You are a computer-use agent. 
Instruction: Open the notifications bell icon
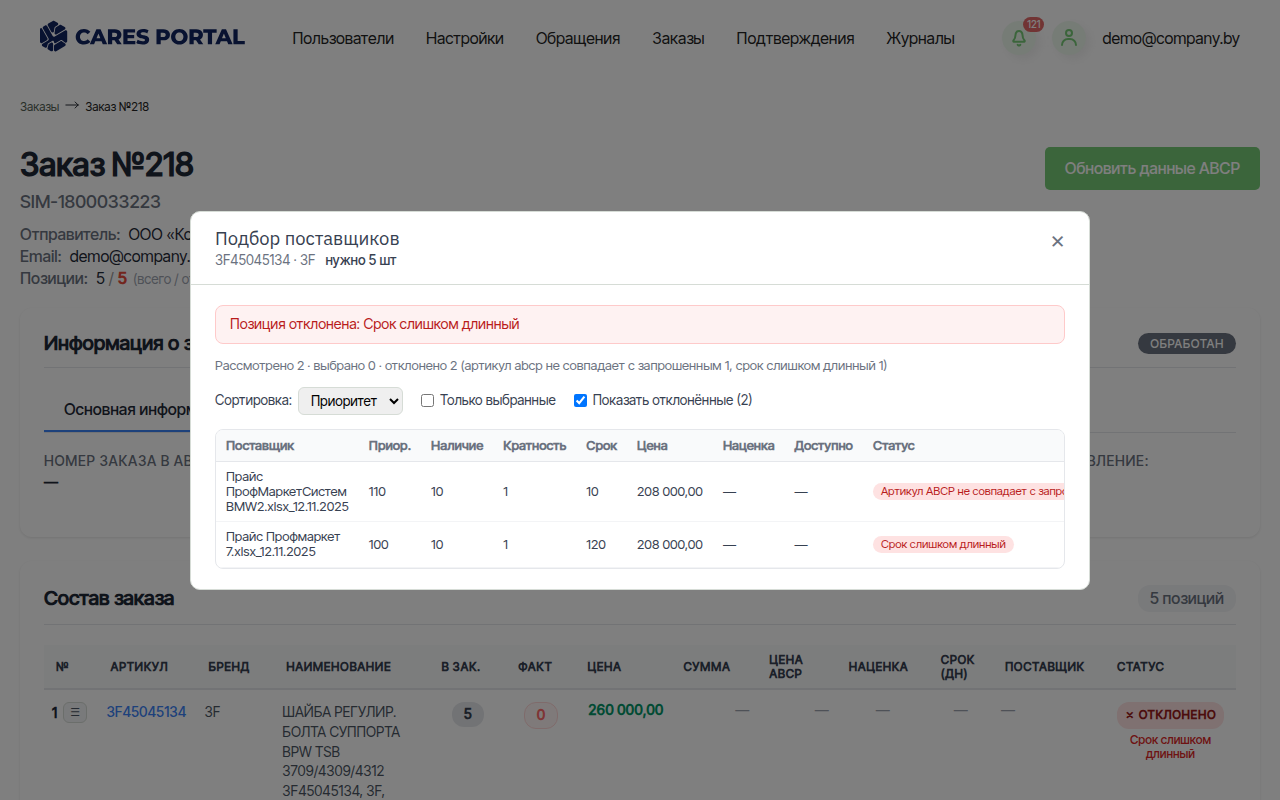point(1019,39)
